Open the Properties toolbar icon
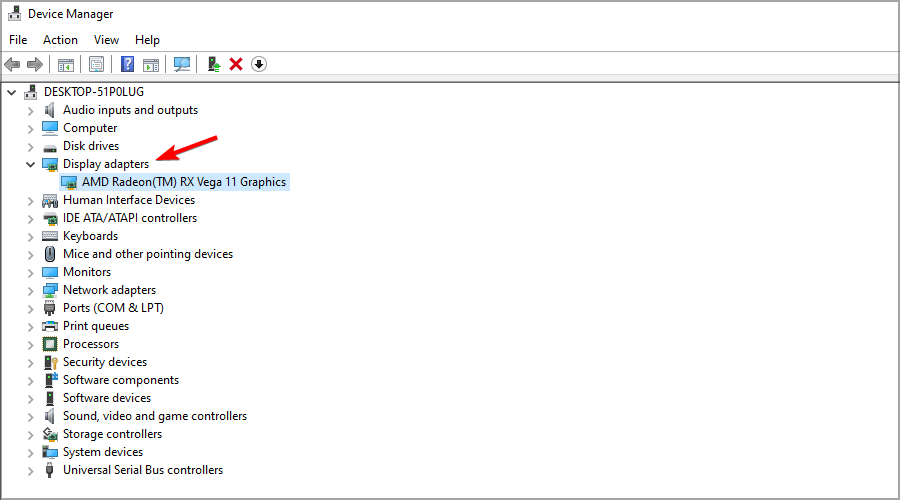 click(x=96, y=64)
